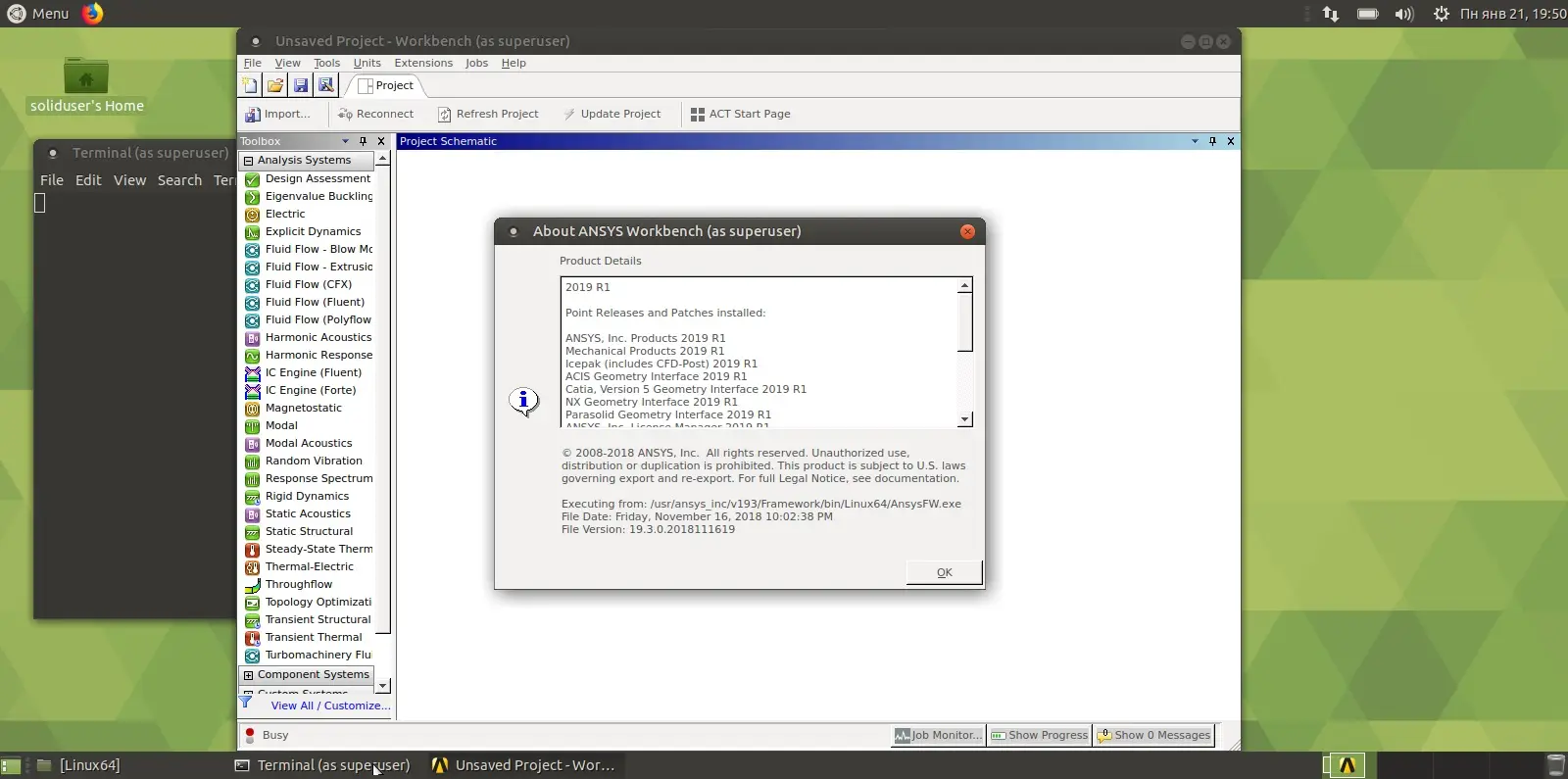The width and height of the screenshot is (1568, 779).
Task: Click the Thermal-Electric icon
Action: 252,567
